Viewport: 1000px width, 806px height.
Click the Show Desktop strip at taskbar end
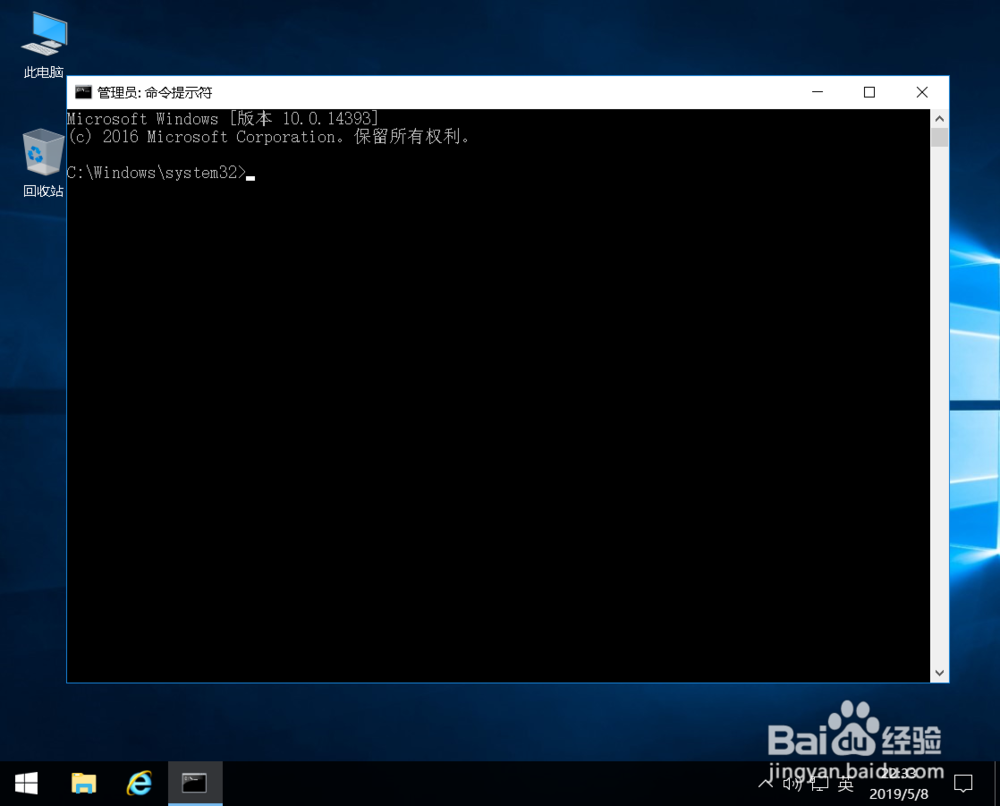pyautogui.click(x=996, y=783)
